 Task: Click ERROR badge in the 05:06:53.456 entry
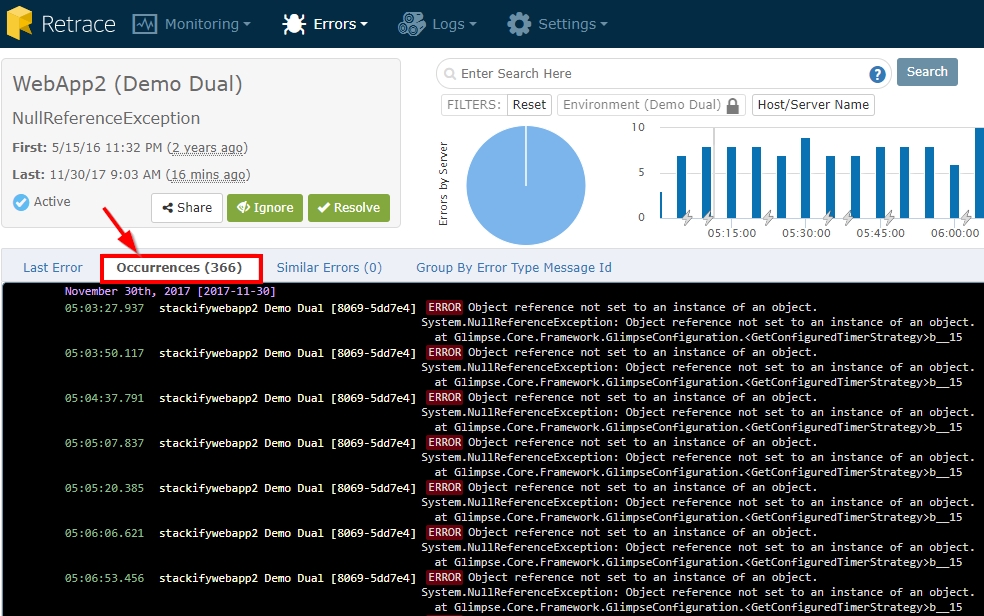coord(445,578)
